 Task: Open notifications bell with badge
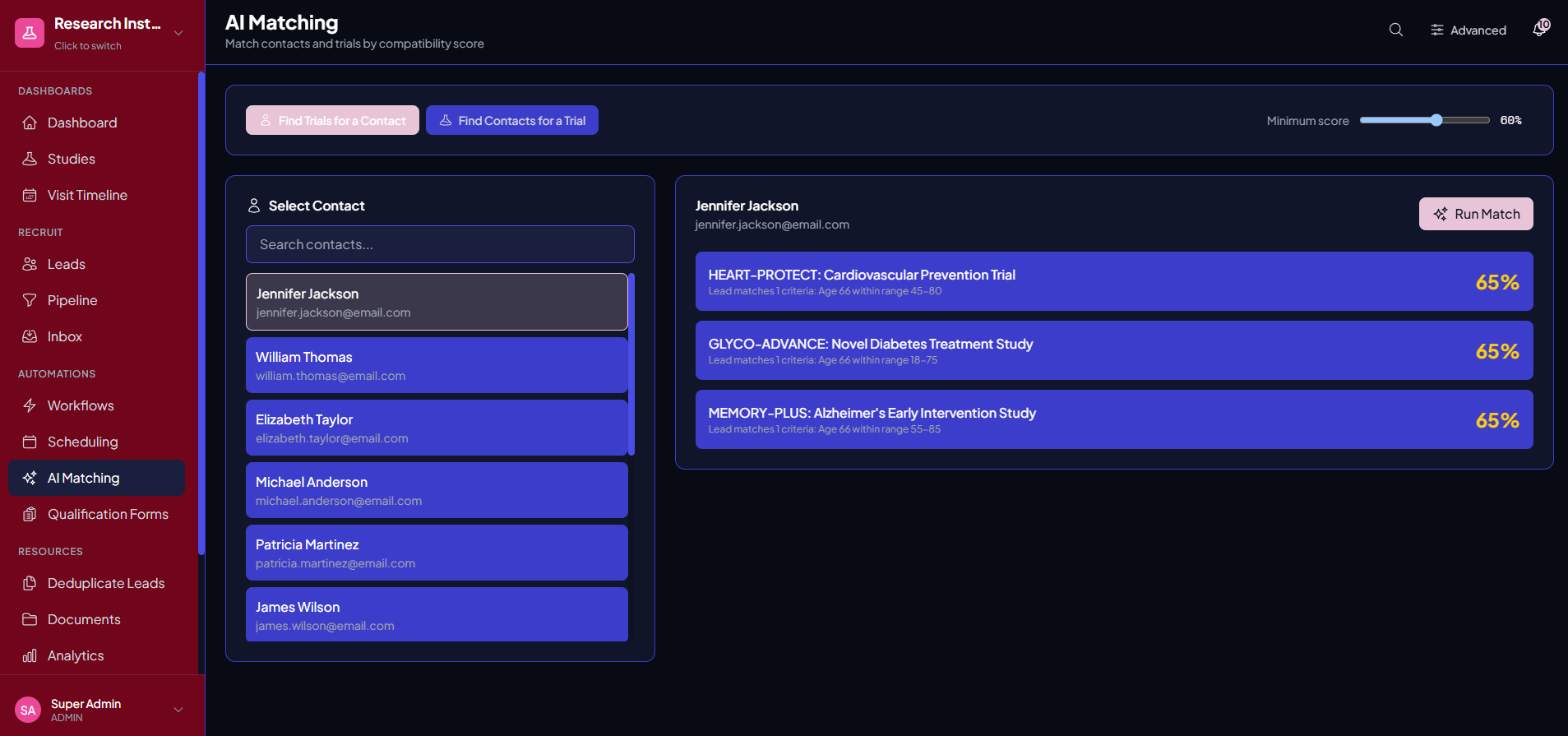coord(1540,29)
